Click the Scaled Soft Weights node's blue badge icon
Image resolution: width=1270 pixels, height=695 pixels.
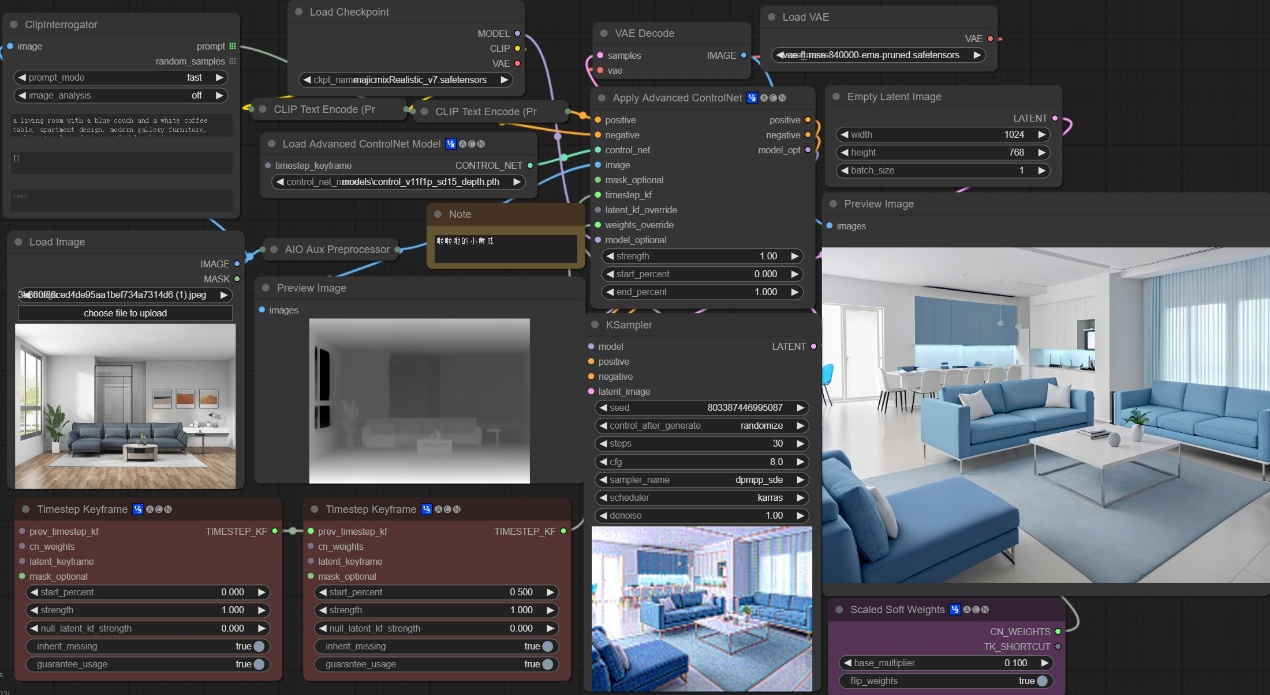(x=955, y=610)
